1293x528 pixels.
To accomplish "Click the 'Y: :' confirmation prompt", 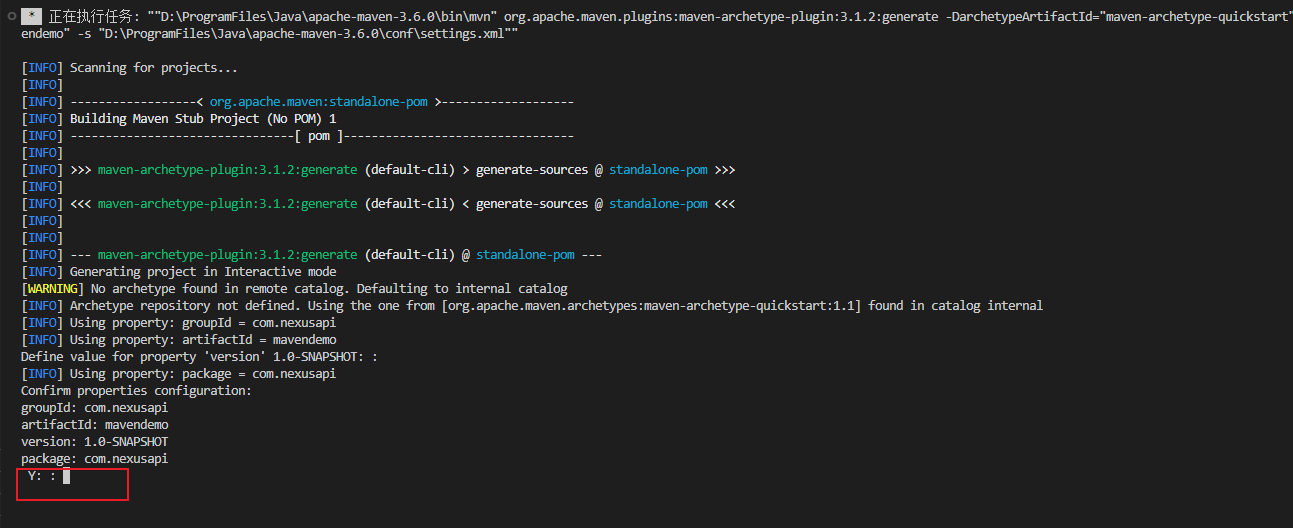I will 42,476.
